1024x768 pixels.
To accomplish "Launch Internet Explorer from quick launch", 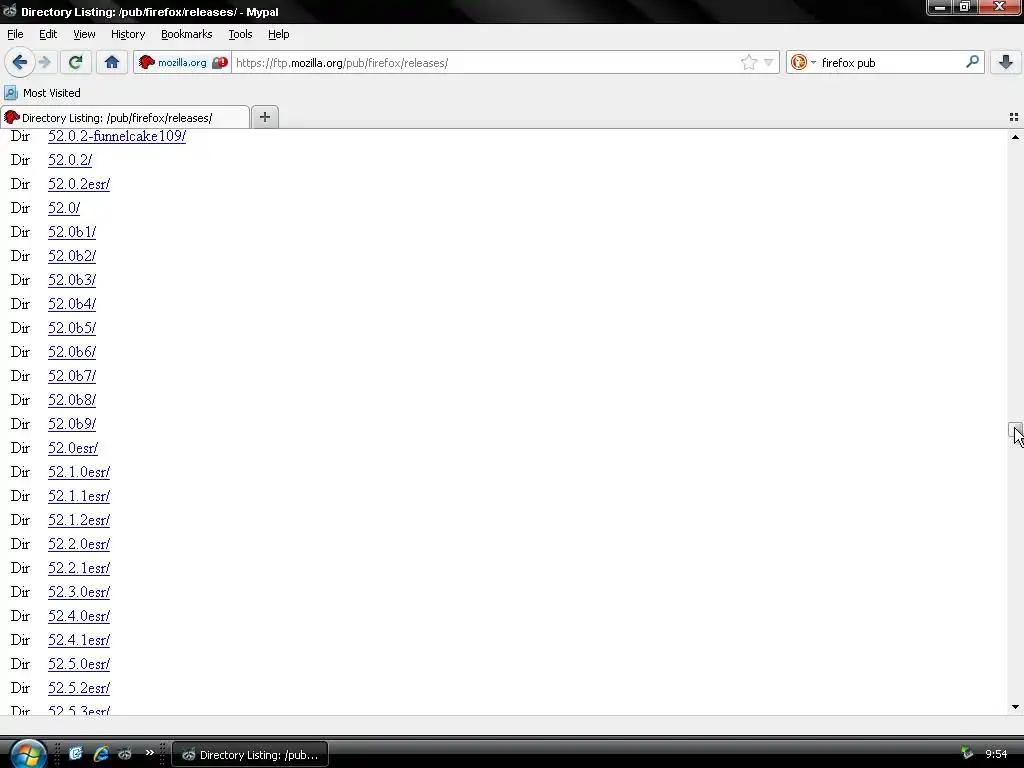I will 101,754.
